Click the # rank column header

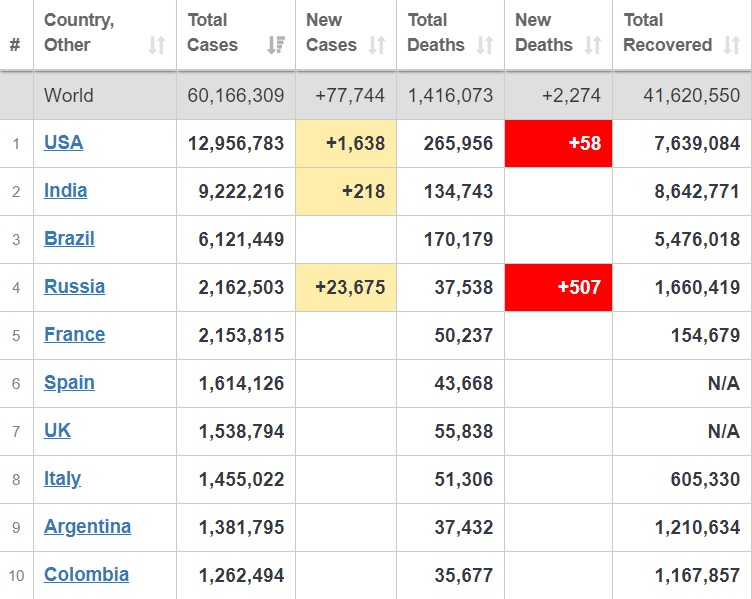click(15, 45)
